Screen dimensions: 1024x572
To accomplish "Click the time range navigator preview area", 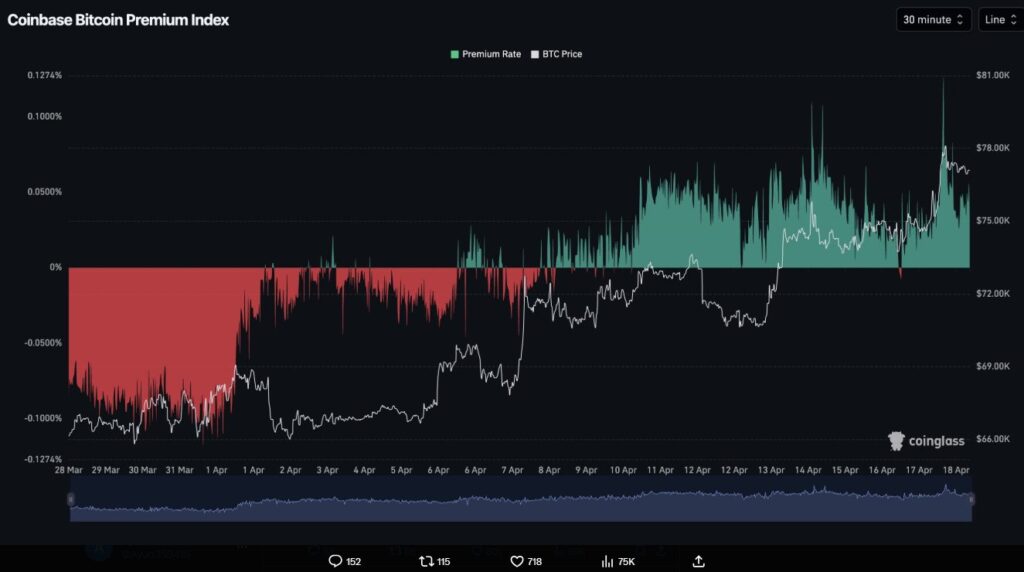I will coord(520,499).
